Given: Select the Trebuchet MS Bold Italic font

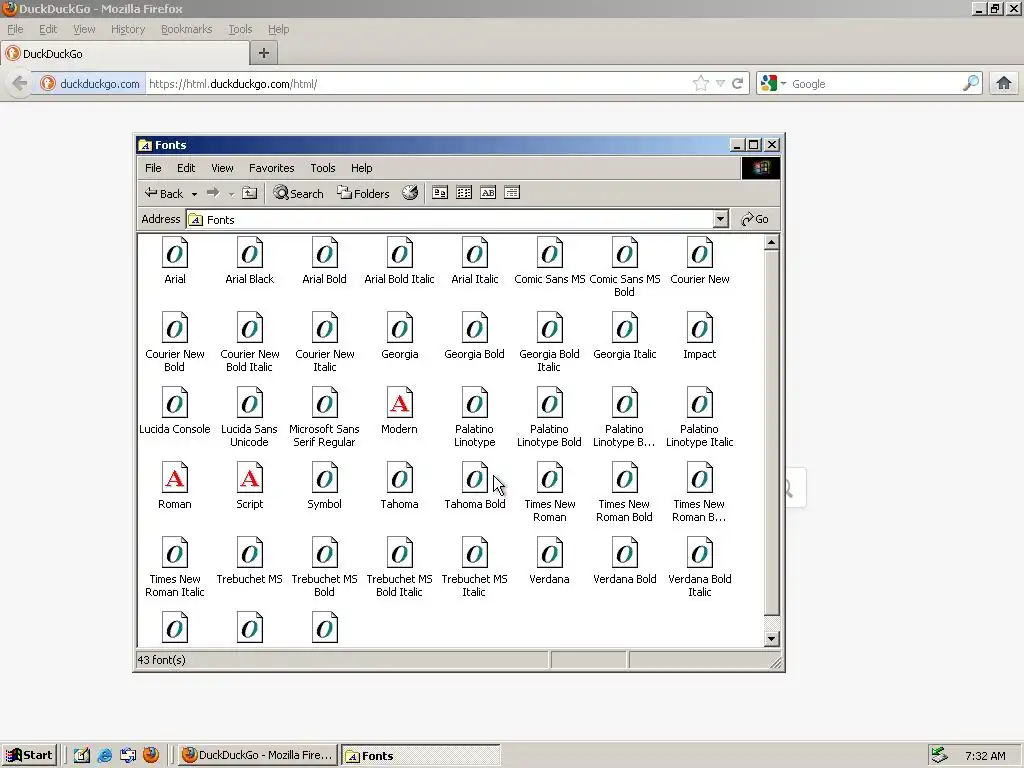Looking at the screenshot, I should pyautogui.click(x=400, y=568).
